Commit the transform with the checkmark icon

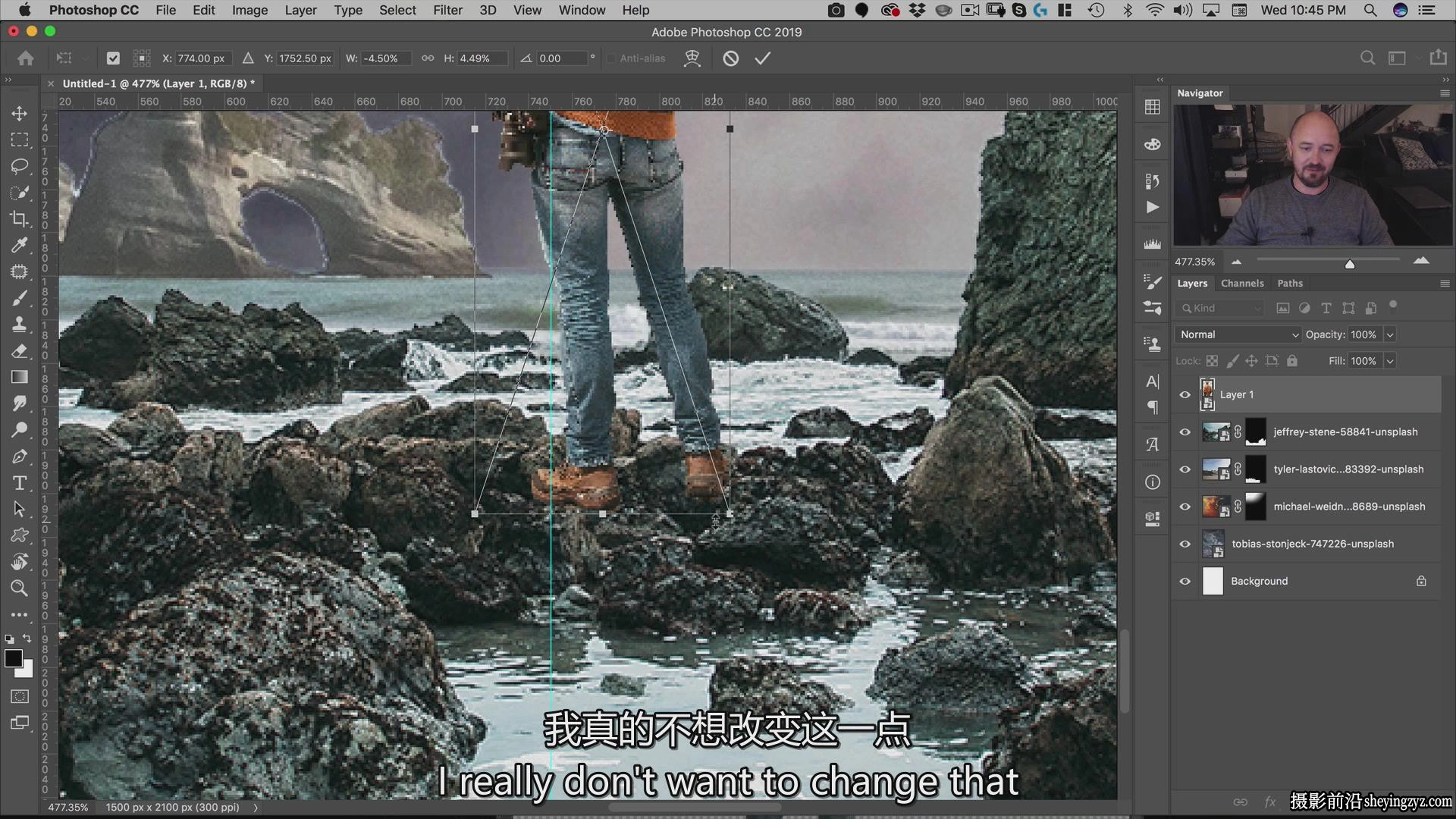pyautogui.click(x=763, y=58)
